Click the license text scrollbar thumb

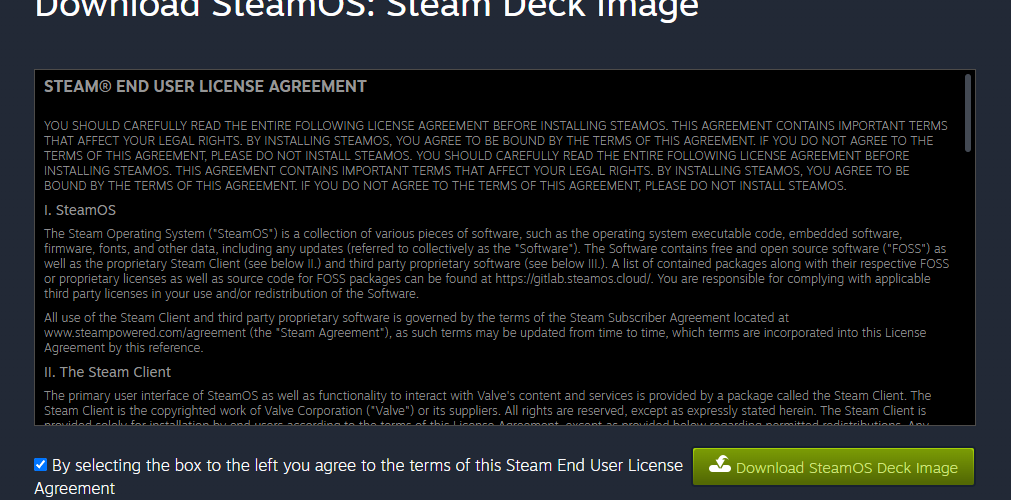coord(968,113)
